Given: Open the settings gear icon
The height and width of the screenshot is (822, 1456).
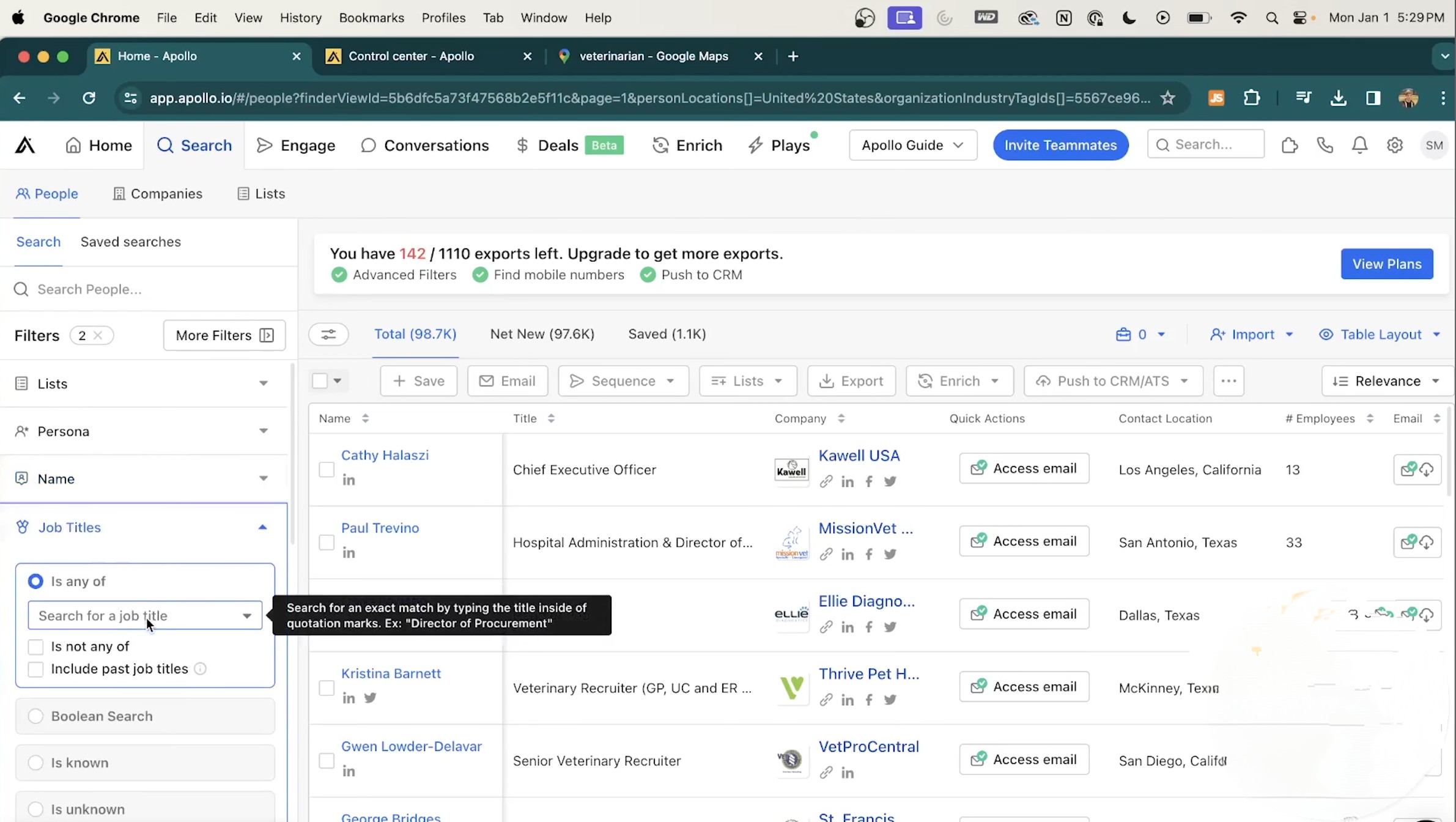Looking at the screenshot, I should pos(1394,145).
